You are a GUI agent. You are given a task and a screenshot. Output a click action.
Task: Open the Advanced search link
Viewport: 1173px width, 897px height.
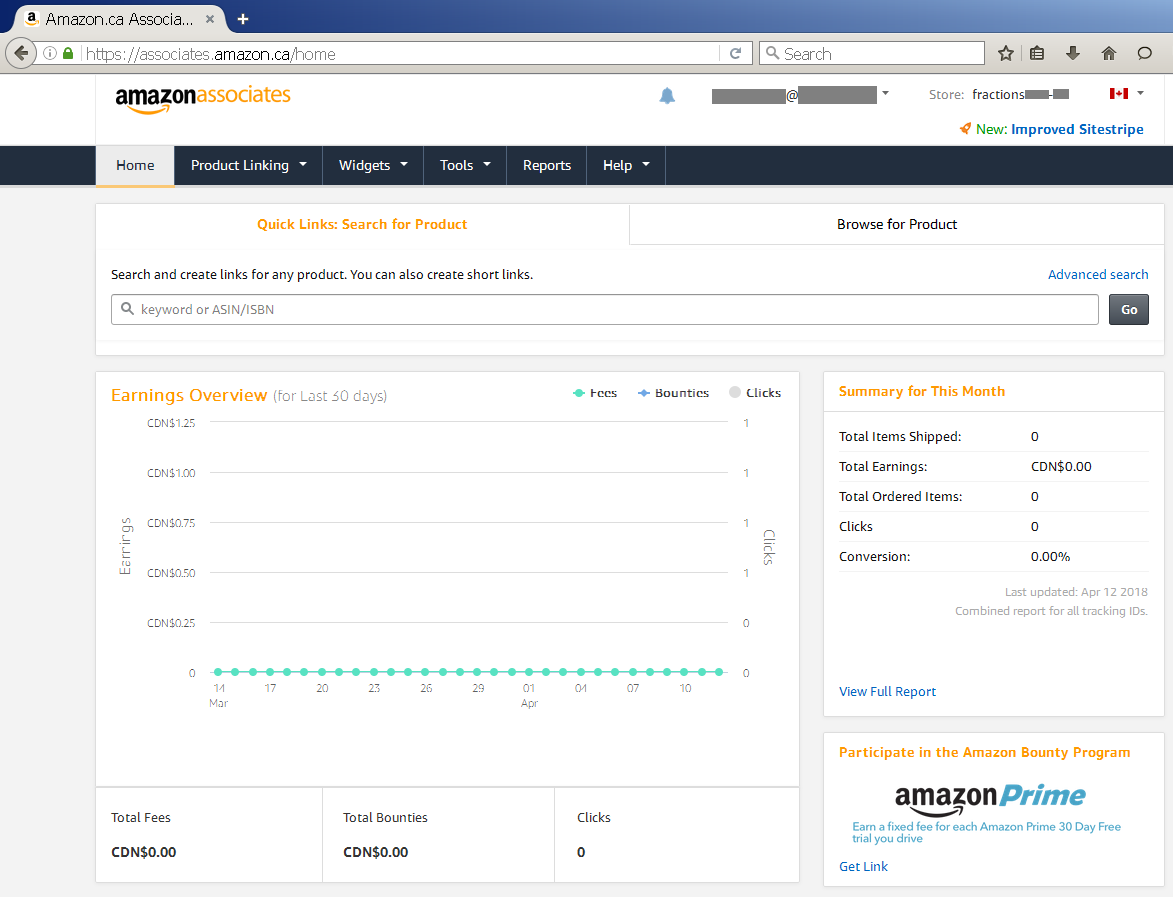(x=1097, y=275)
